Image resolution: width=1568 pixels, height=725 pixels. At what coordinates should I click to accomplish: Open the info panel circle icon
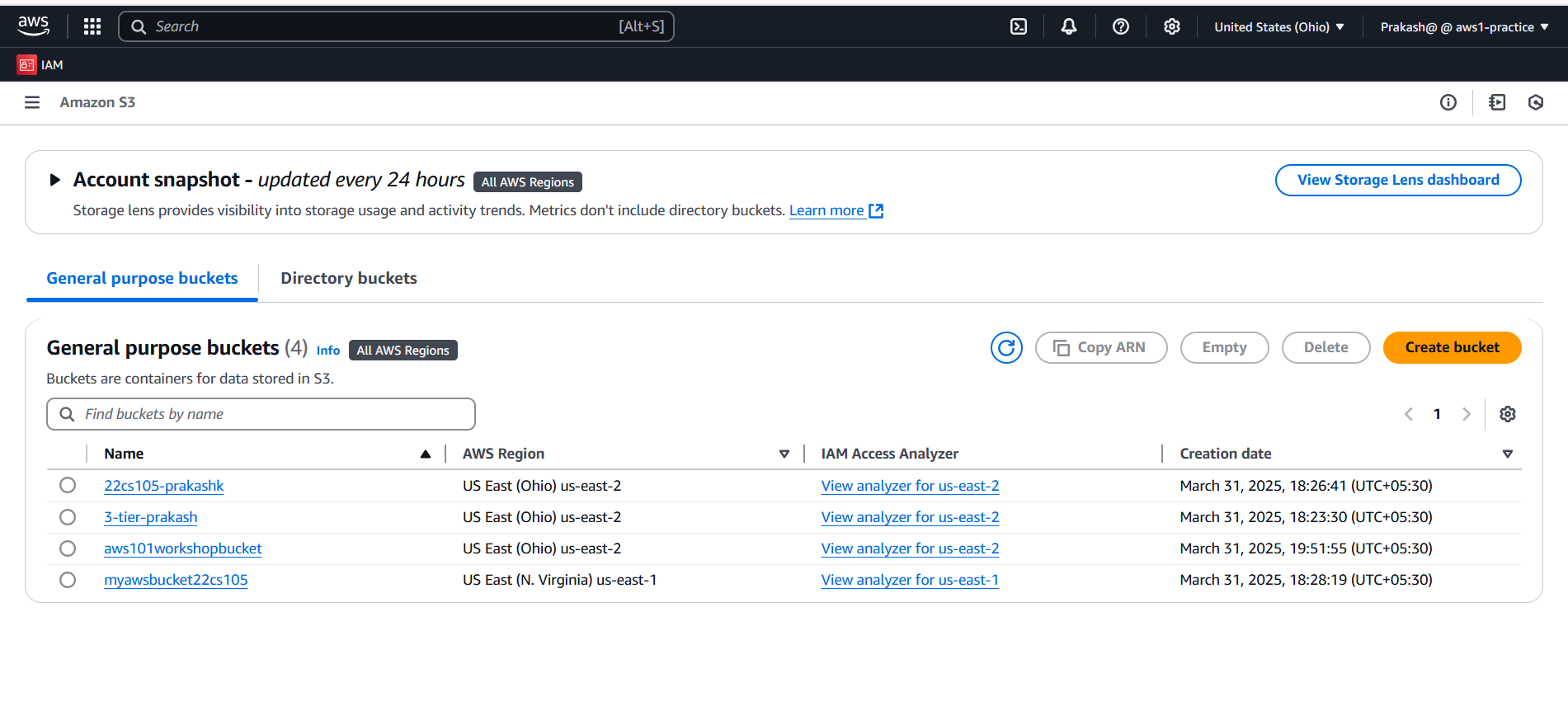tap(1448, 102)
